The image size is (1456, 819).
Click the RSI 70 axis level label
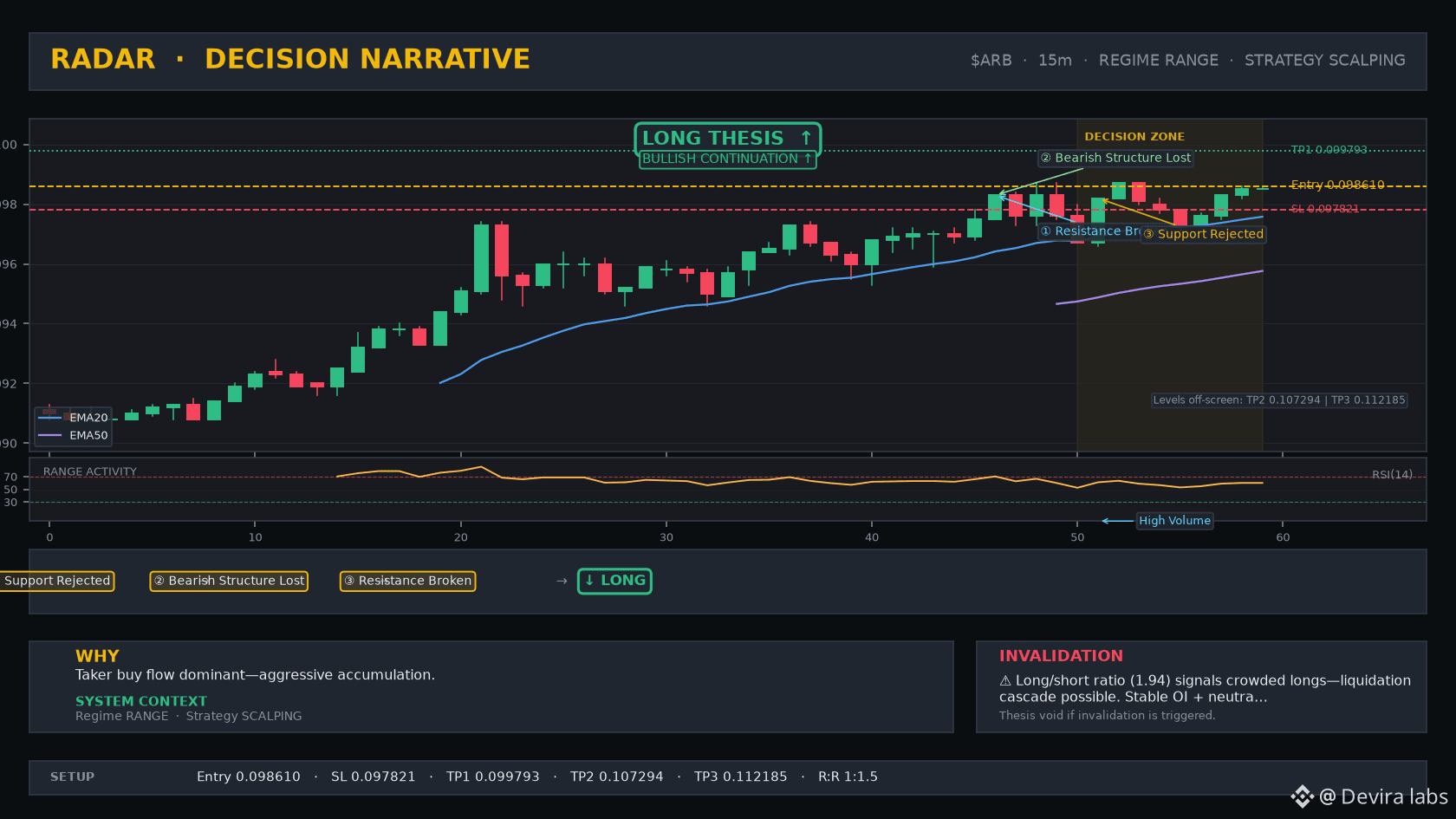pyautogui.click(x=10, y=477)
